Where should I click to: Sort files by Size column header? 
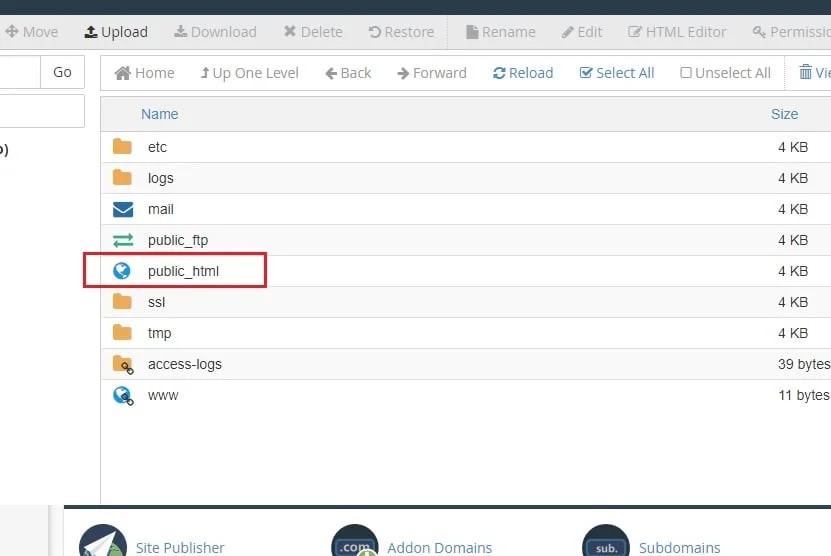[x=784, y=114]
